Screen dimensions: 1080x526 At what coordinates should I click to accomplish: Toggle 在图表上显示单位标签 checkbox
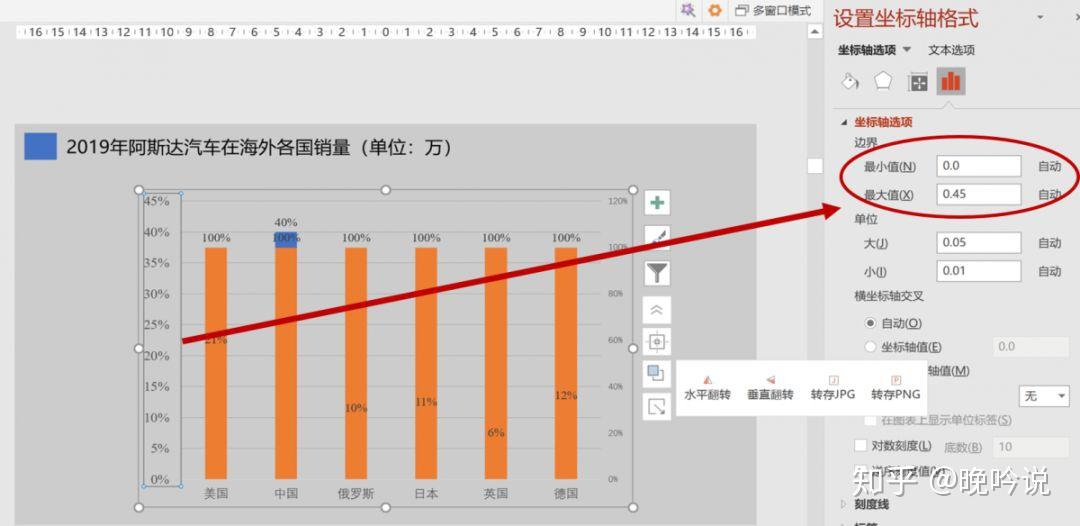(870, 420)
